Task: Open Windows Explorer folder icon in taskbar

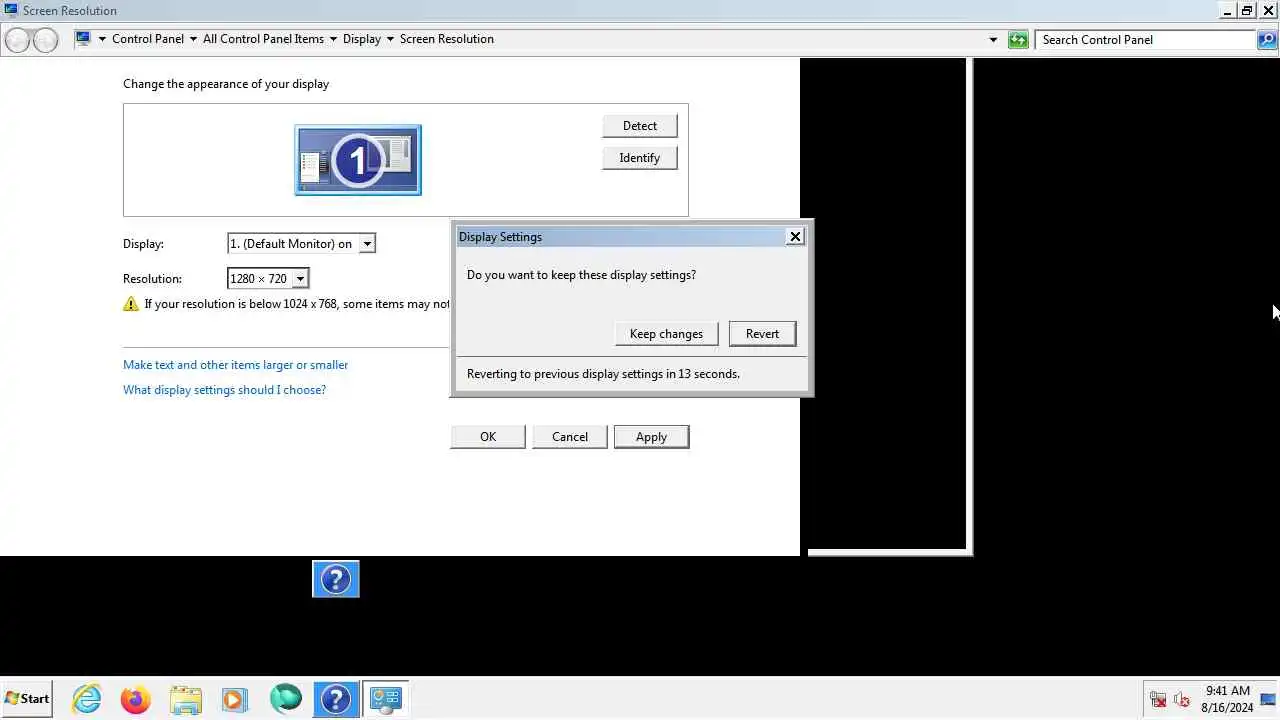Action: pos(186,699)
